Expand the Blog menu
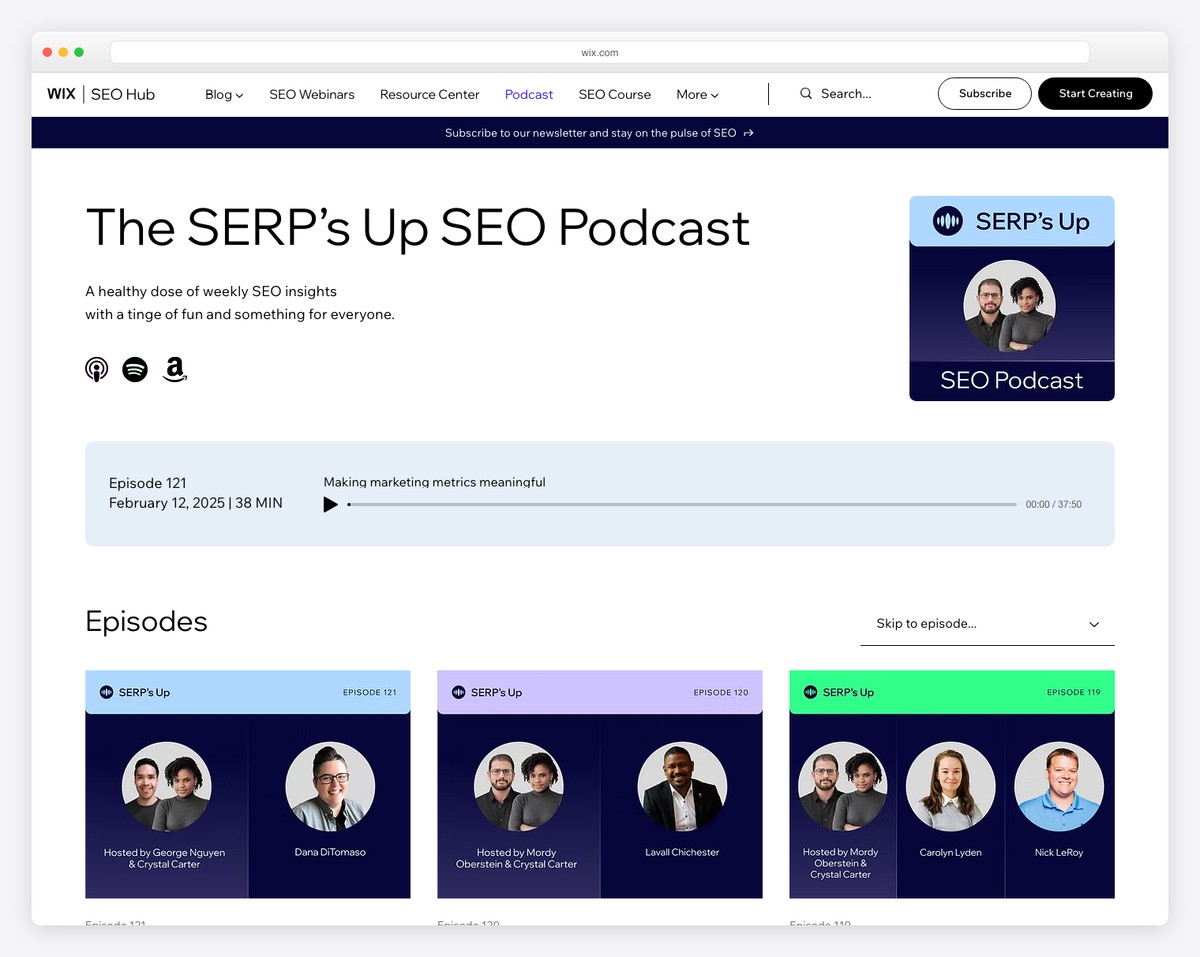Image resolution: width=1200 pixels, height=957 pixels. tap(223, 94)
